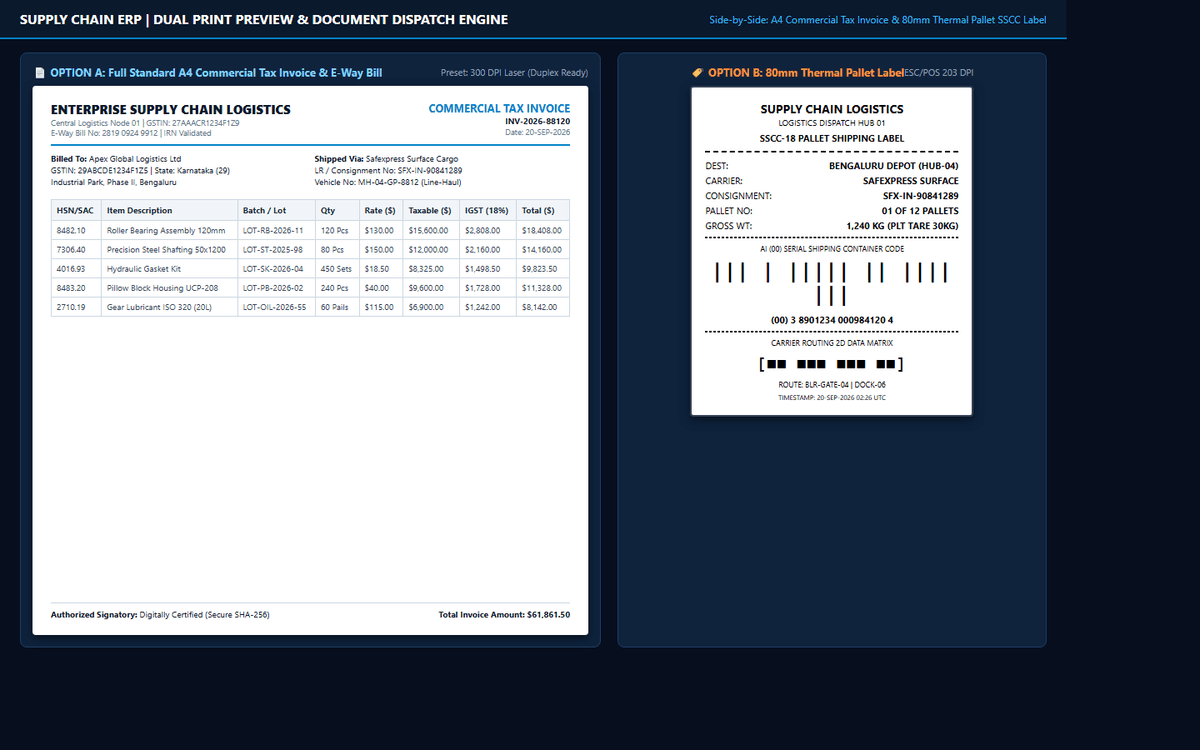The width and height of the screenshot is (1200, 750).
Task: Click destination 'BENGALURU DEPOT (HUB-04)' on label
Action: point(894,166)
